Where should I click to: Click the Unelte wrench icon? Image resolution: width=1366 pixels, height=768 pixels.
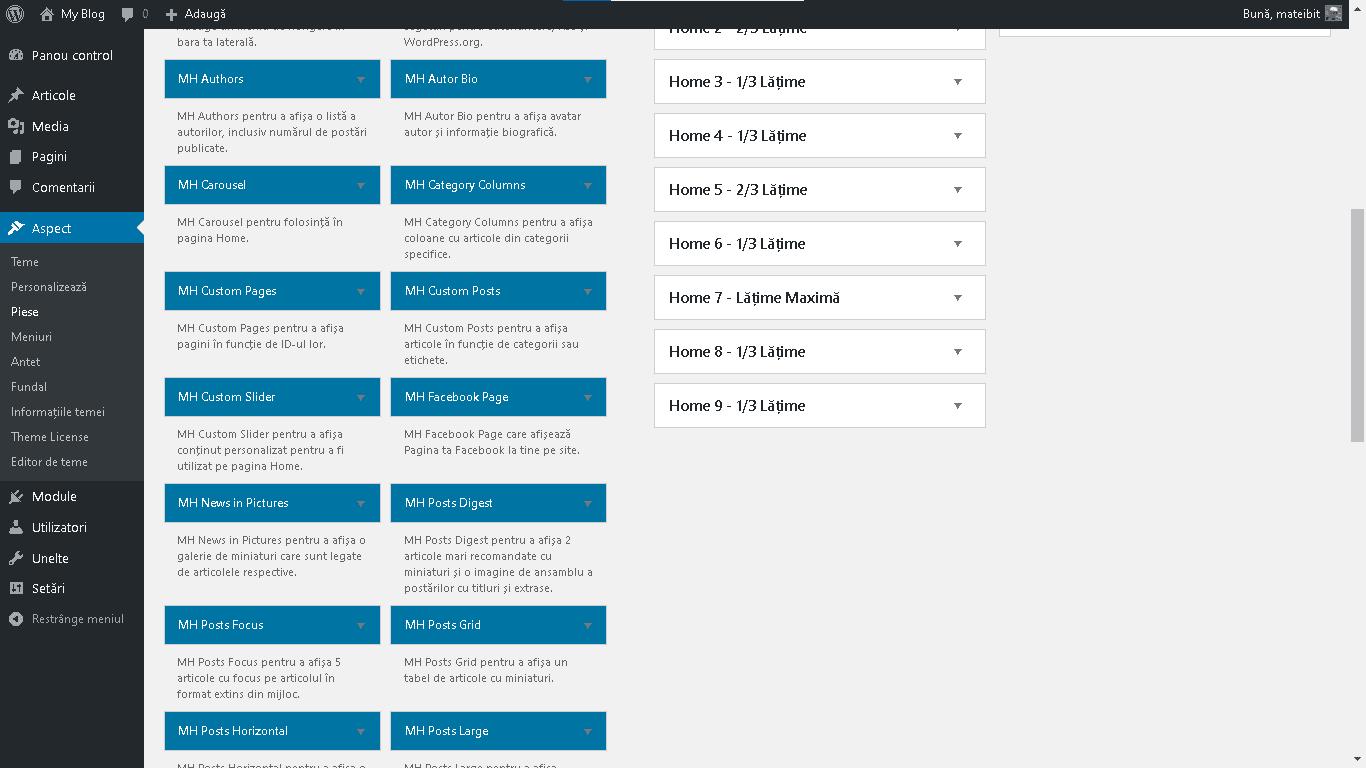coord(16,558)
